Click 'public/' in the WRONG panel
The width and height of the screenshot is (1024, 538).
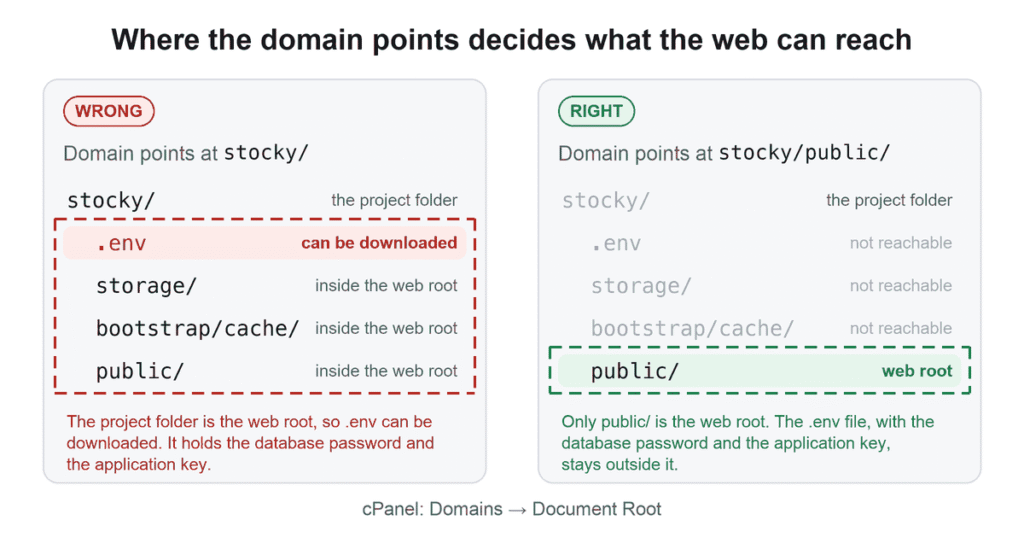click(x=140, y=372)
